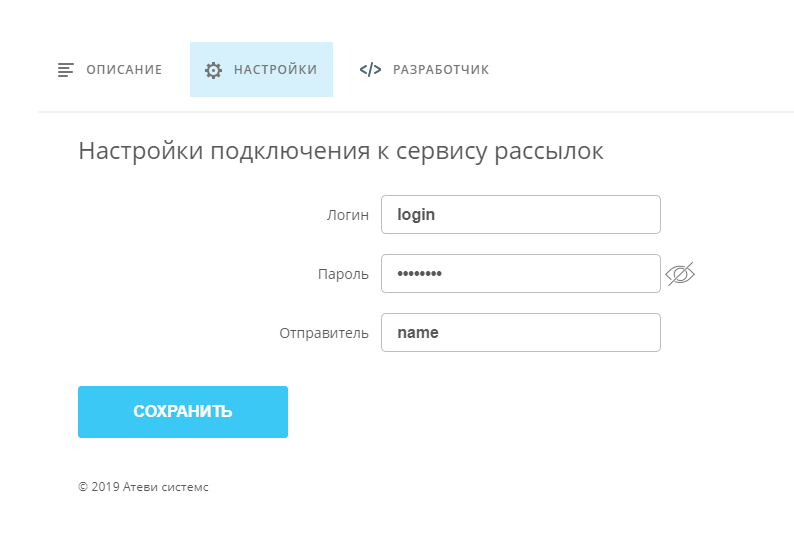This screenshot has width=794, height=547.
Task: Click the lines icon beside Описание
Action: 66,70
